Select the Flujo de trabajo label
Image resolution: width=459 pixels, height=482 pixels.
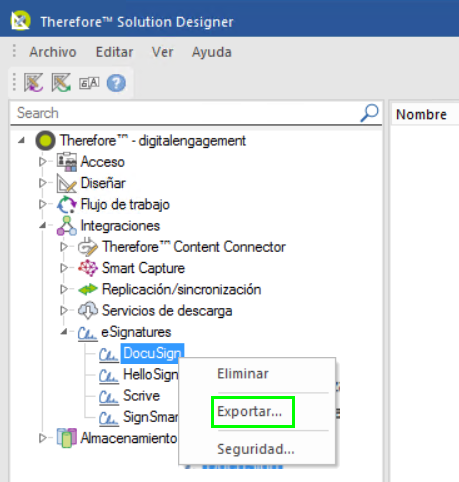click(x=125, y=204)
